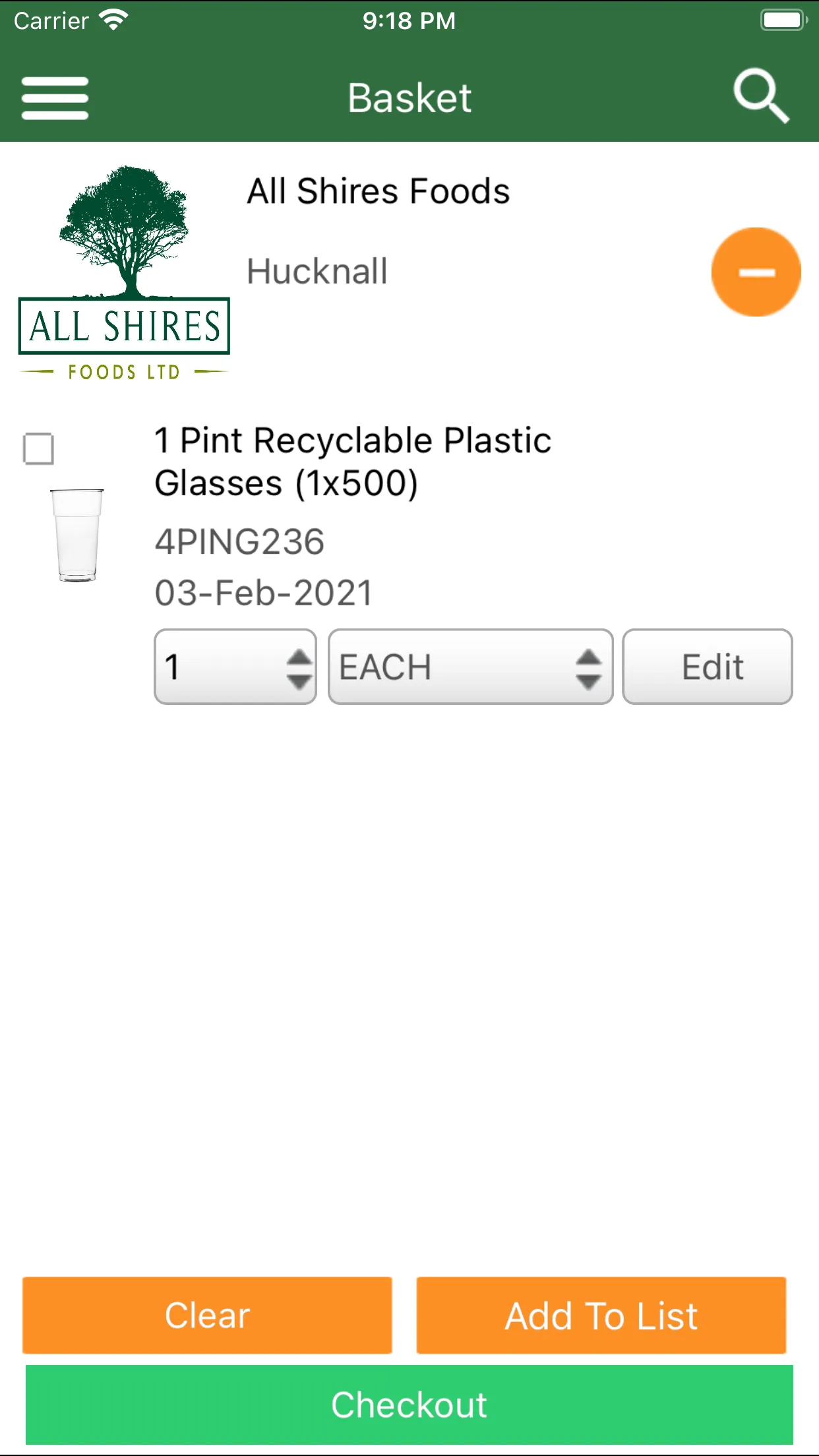Image resolution: width=819 pixels, height=1456 pixels.
Task: Tap the 1 Pint Recyclable Plastic Glasses title
Action: [x=353, y=462]
